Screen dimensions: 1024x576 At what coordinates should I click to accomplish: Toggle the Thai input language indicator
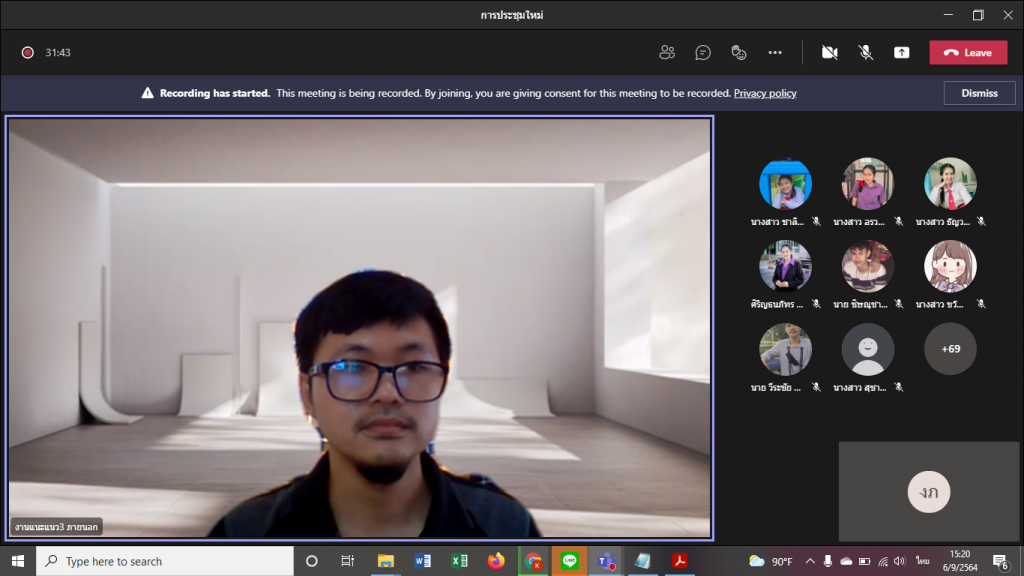coord(923,561)
